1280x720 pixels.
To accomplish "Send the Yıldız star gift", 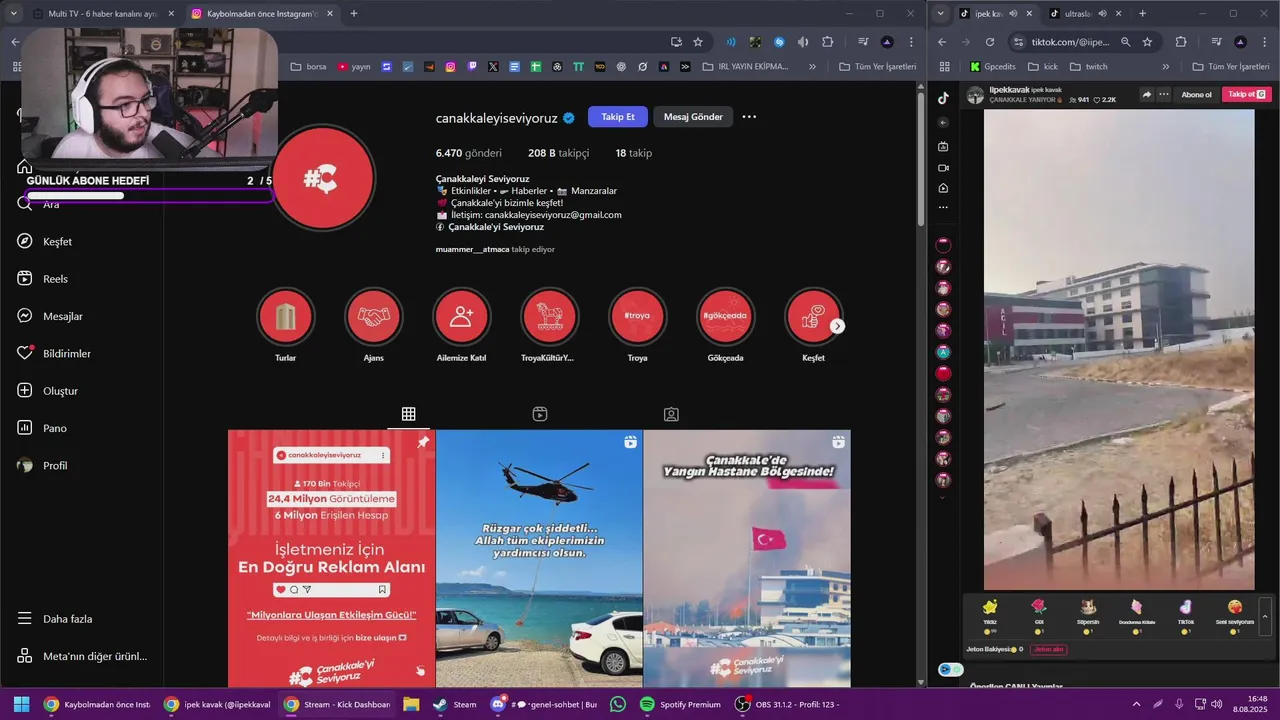I will 990,615.
